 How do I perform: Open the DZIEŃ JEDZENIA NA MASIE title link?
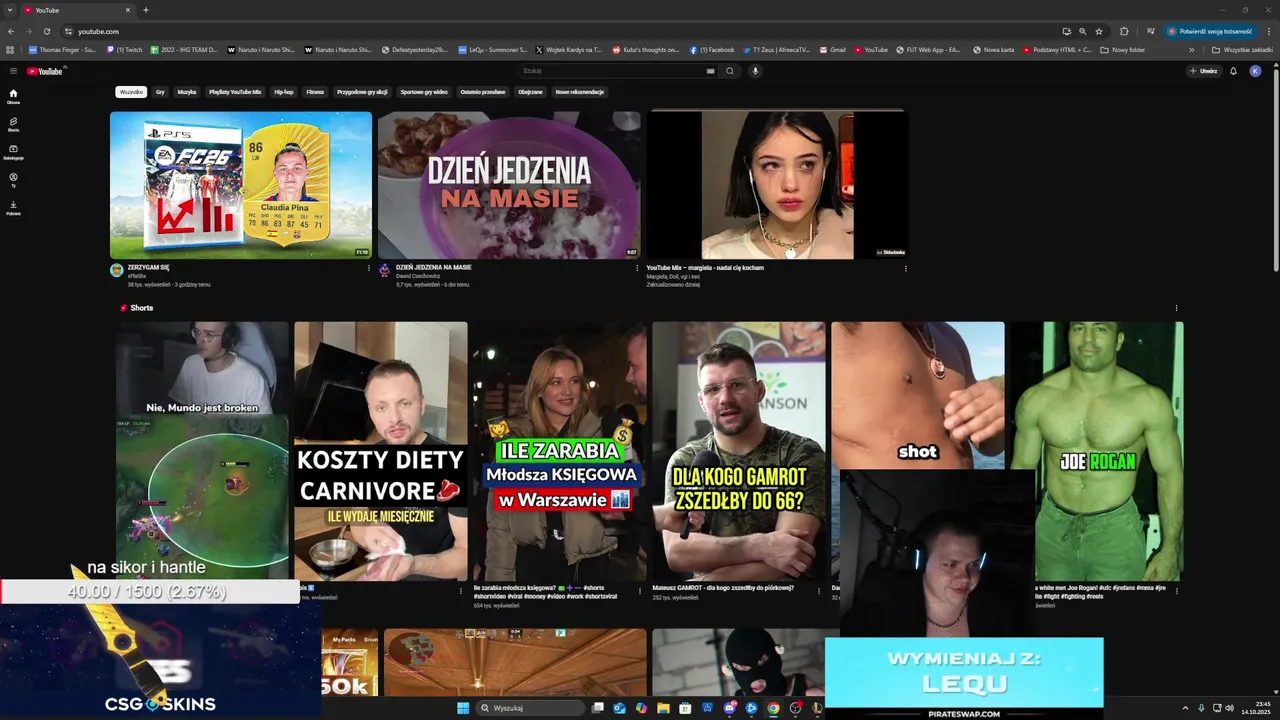(x=433, y=267)
